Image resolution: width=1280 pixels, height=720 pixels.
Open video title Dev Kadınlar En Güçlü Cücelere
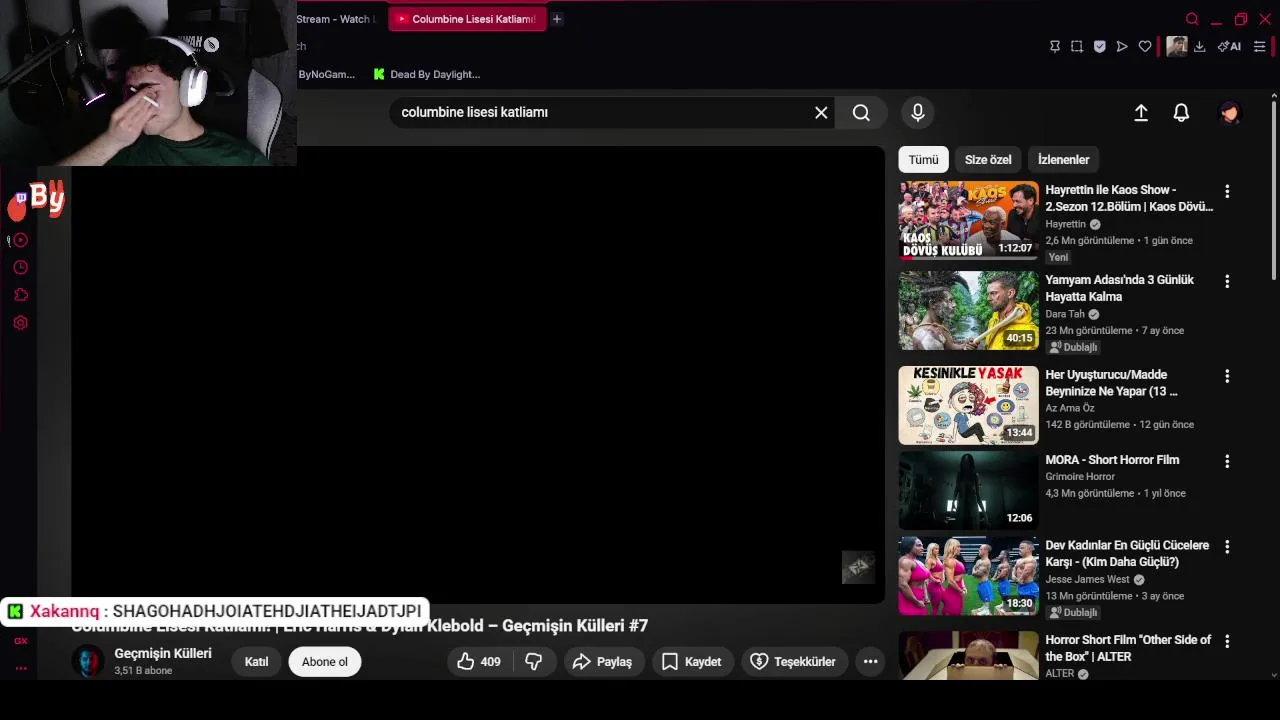click(x=1127, y=554)
